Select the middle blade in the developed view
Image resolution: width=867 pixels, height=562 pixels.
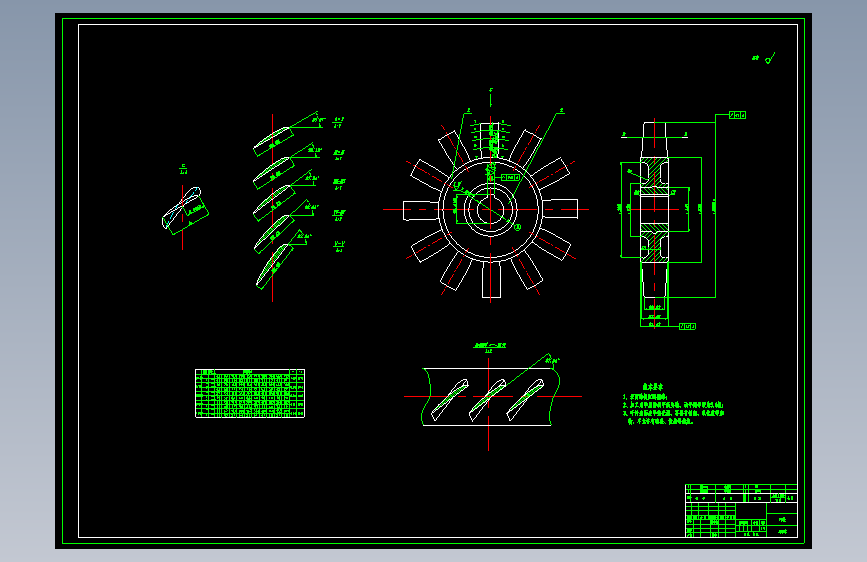tap(487, 399)
